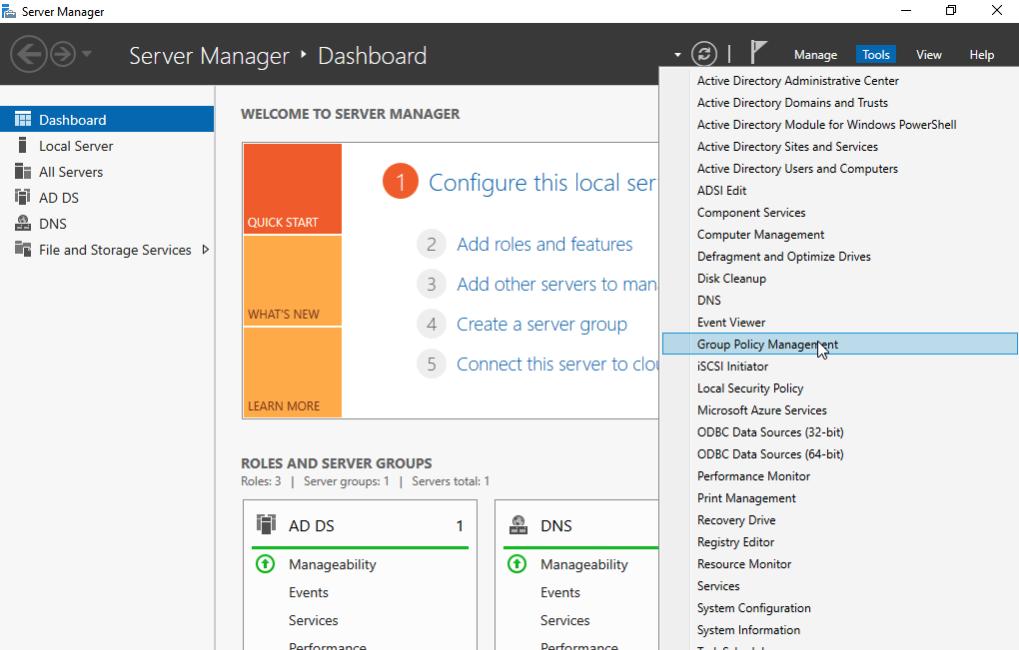Open Recovery Drive
Image resolution: width=1019 pixels, height=650 pixels.
coord(840,520)
